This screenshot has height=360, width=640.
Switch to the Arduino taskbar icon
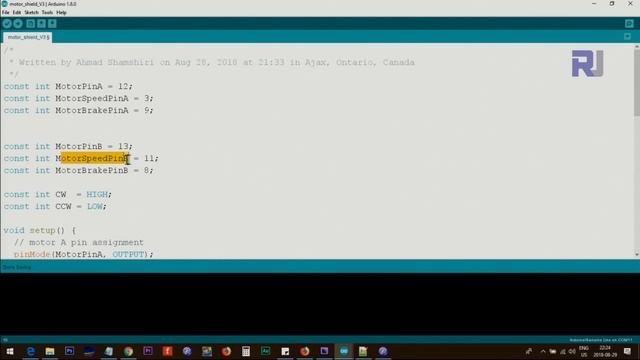tap(344, 351)
